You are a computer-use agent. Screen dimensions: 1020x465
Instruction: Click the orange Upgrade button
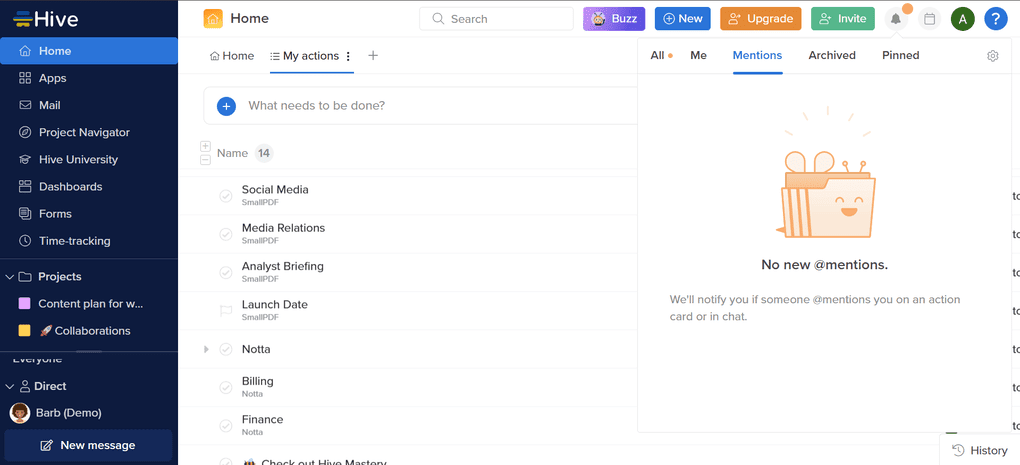760,19
